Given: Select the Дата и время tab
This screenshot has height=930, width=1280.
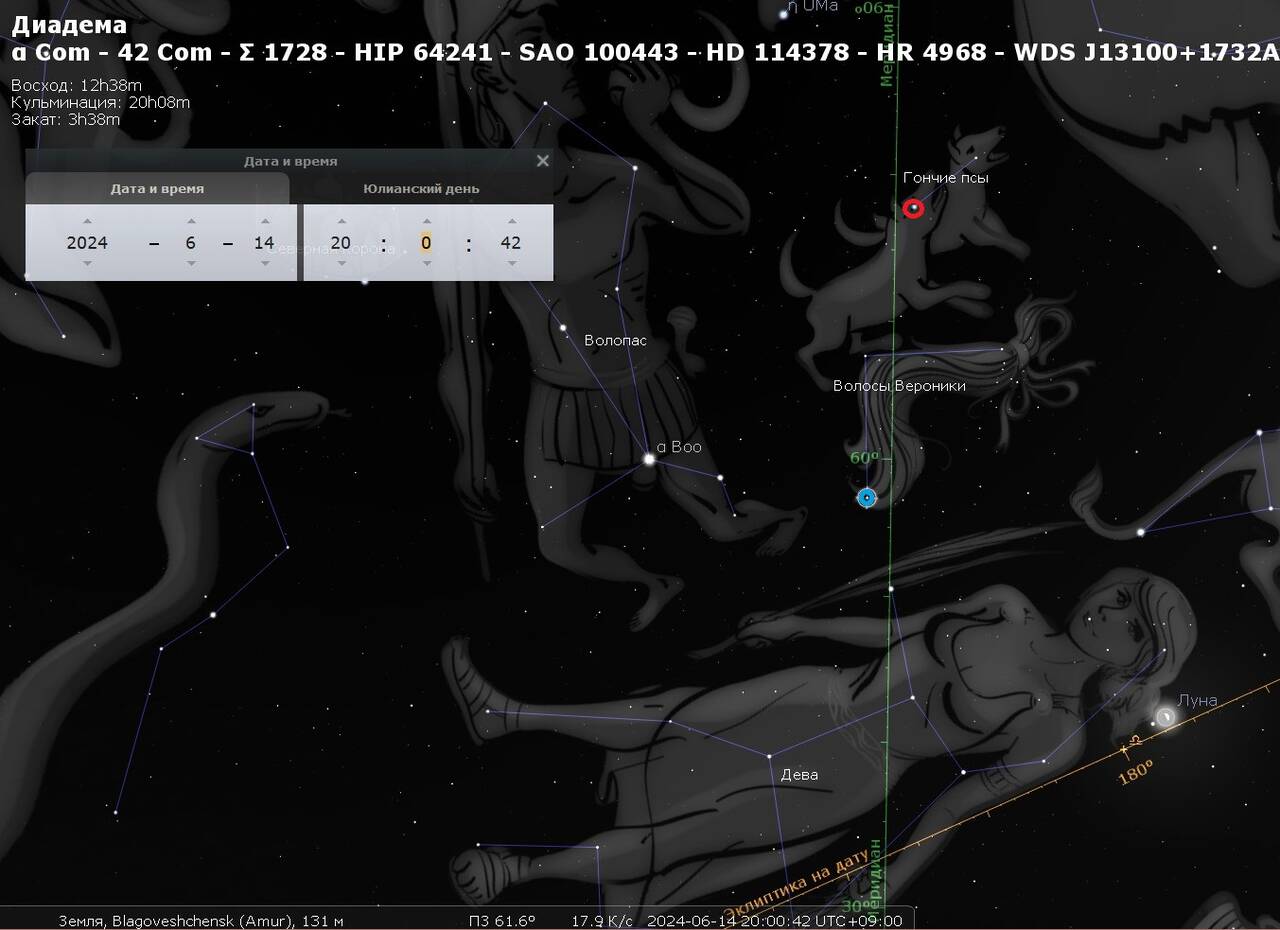Looking at the screenshot, I should point(157,188).
